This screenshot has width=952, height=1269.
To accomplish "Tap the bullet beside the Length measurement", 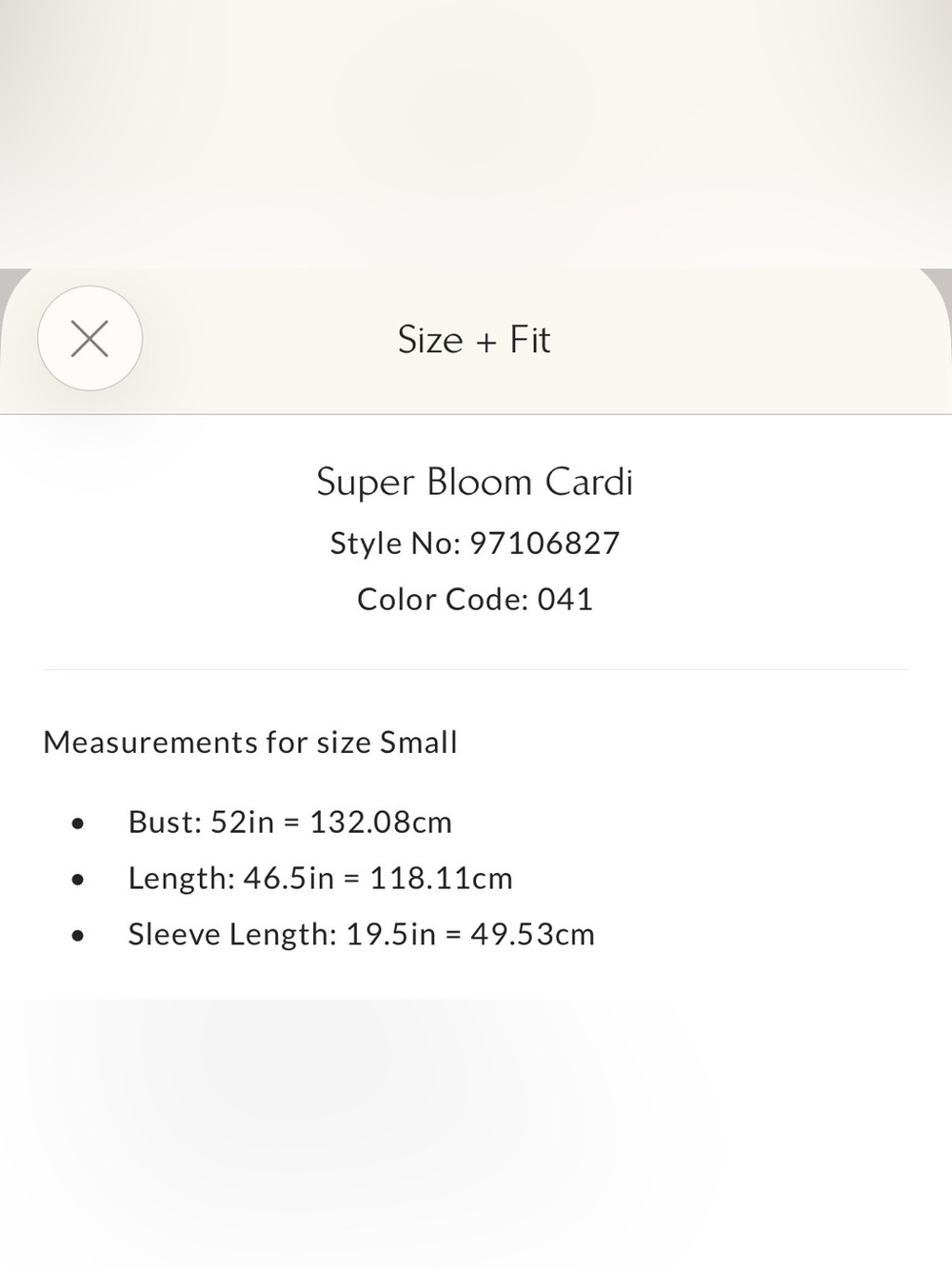I will pyautogui.click(x=78, y=880).
